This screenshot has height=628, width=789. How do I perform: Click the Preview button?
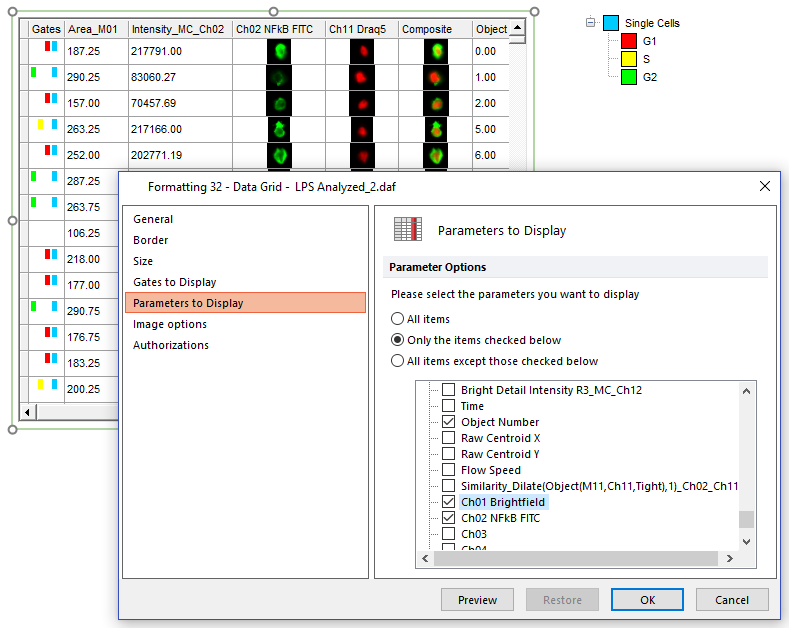477,600
